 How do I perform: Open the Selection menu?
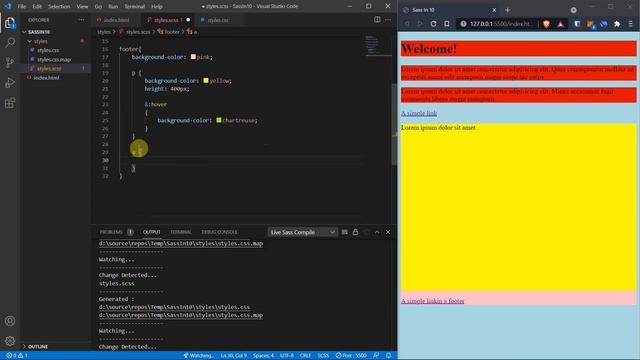tap(59, 7)
